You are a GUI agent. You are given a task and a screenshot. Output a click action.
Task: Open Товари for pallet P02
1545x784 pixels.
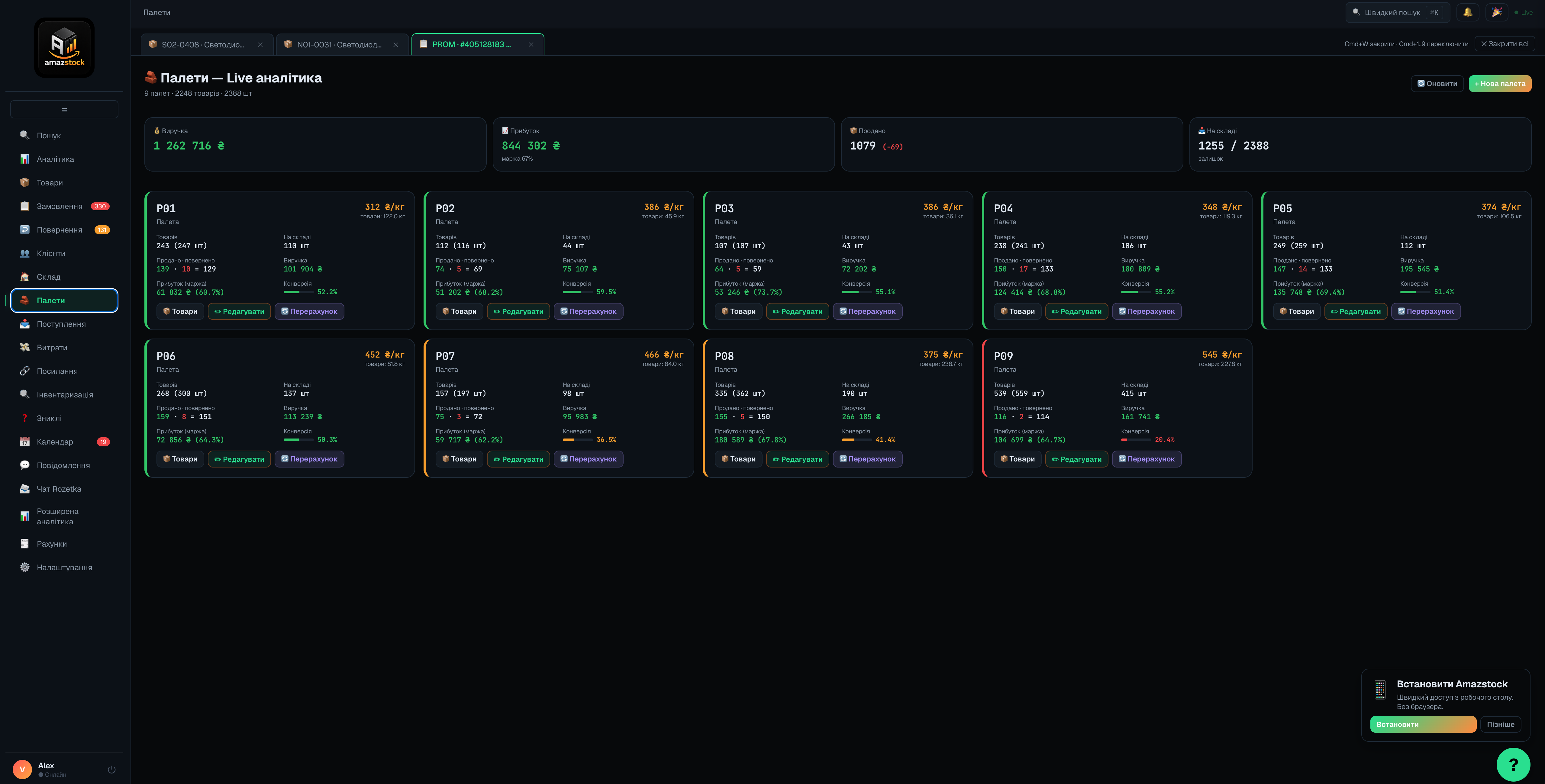[x=460, y=311]
